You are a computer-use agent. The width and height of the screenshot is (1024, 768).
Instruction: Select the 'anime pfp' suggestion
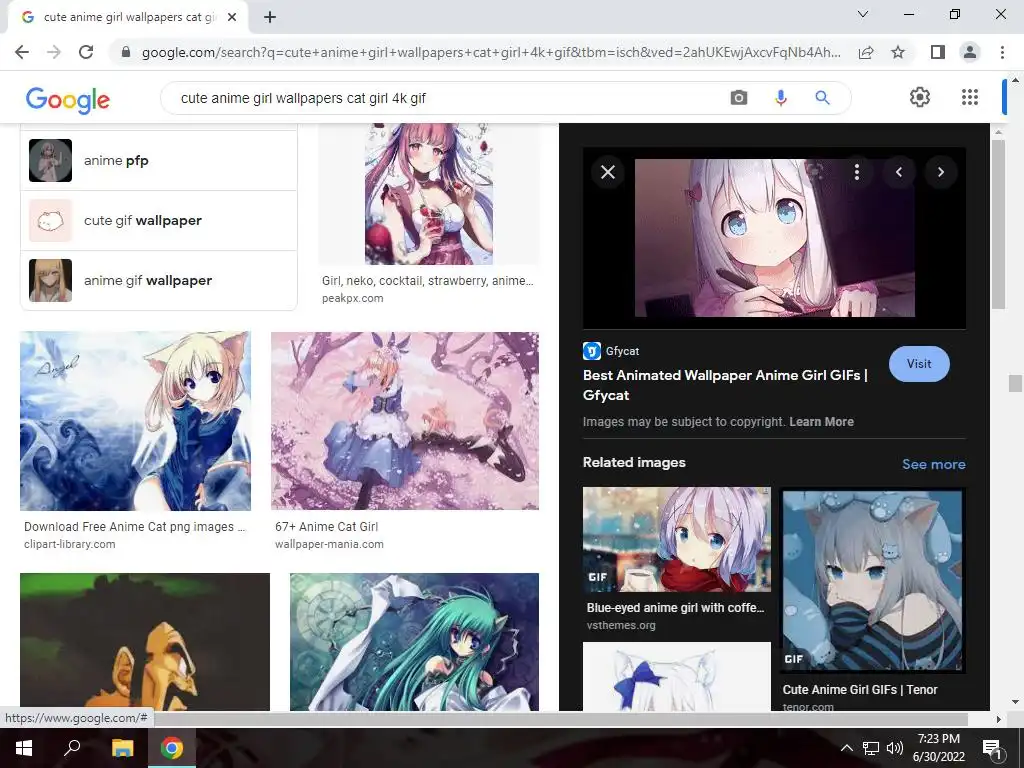point(159,161)
